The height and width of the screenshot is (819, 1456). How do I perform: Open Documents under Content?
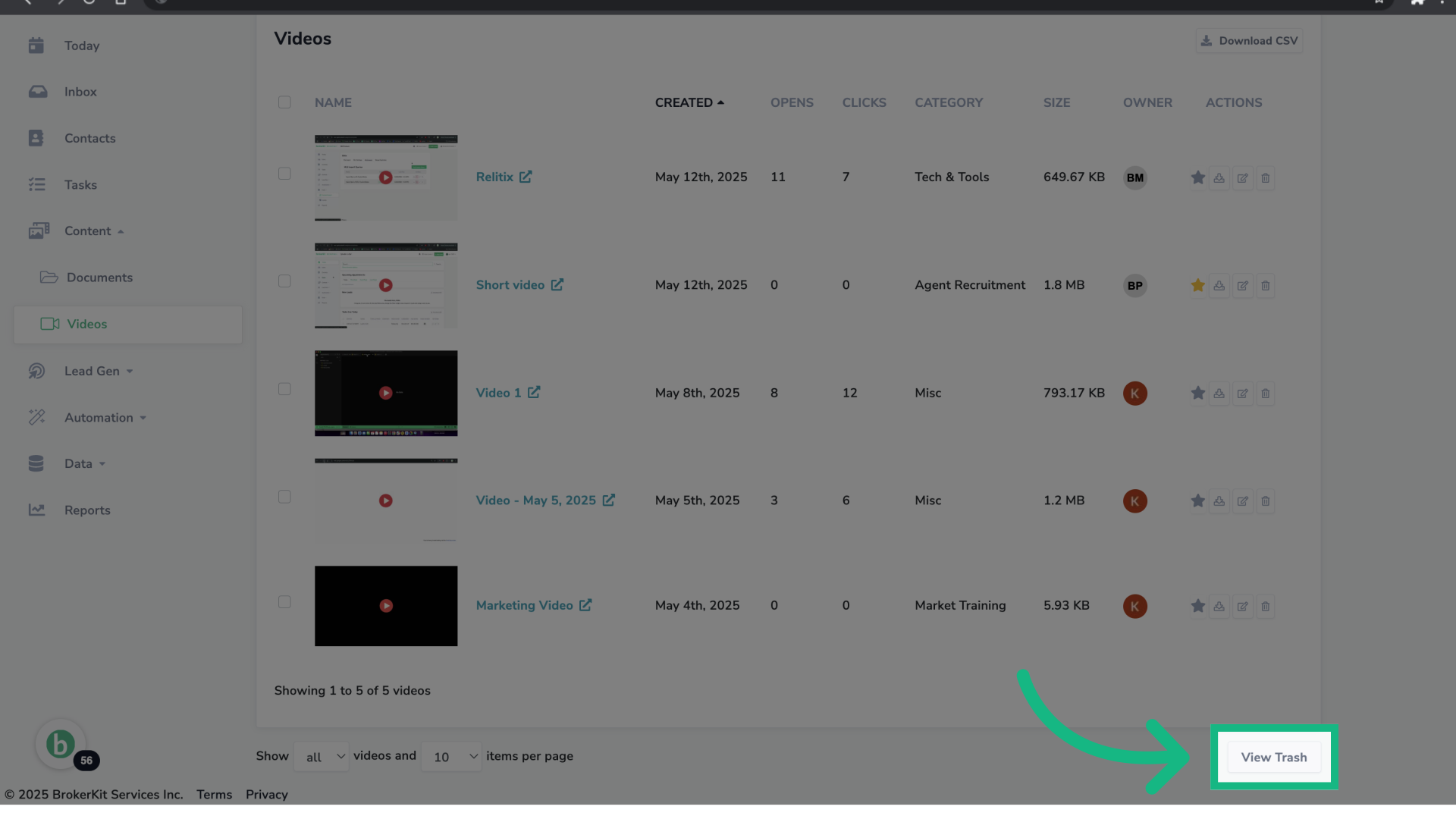[x=99, y=278]
